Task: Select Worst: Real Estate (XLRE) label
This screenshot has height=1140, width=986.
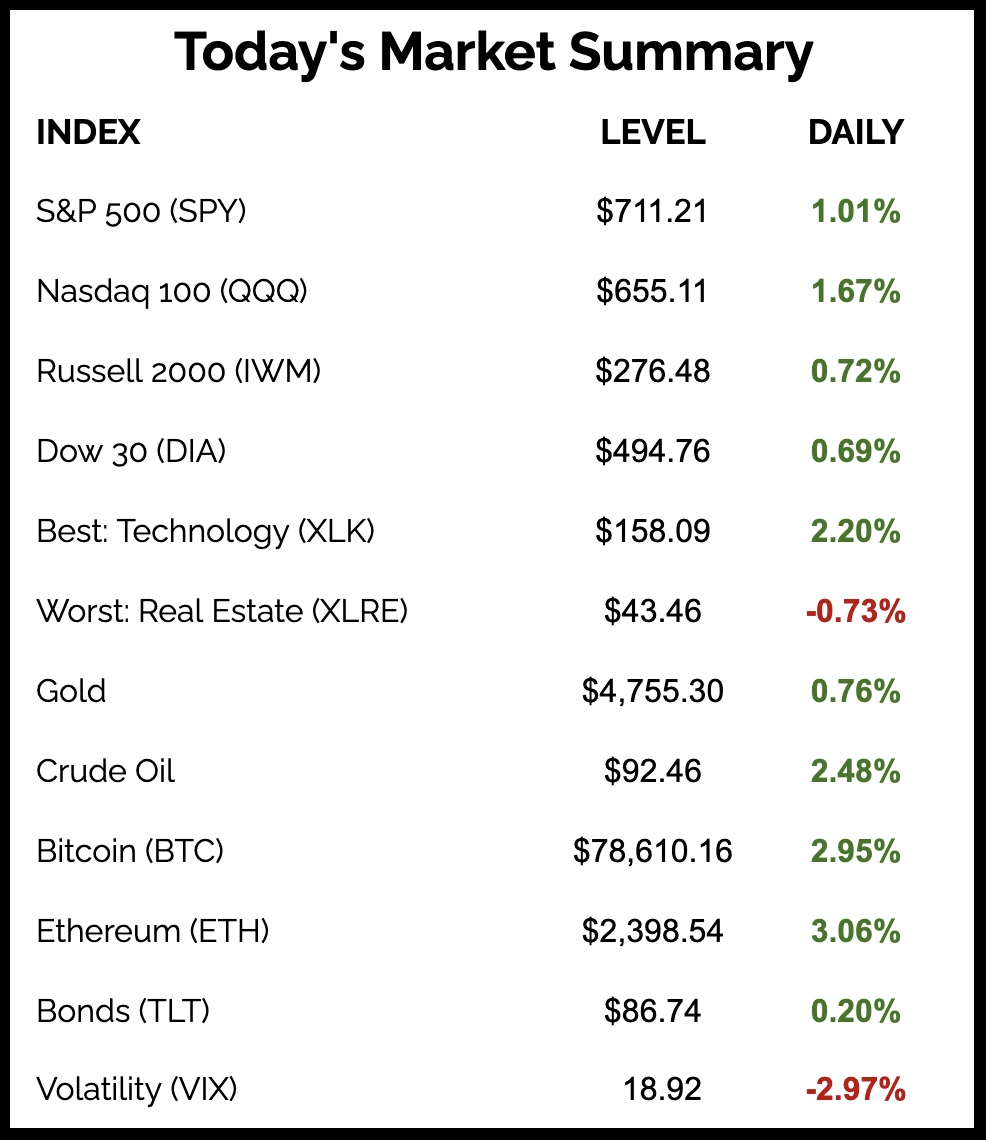Action: click(x=222, y=611)
